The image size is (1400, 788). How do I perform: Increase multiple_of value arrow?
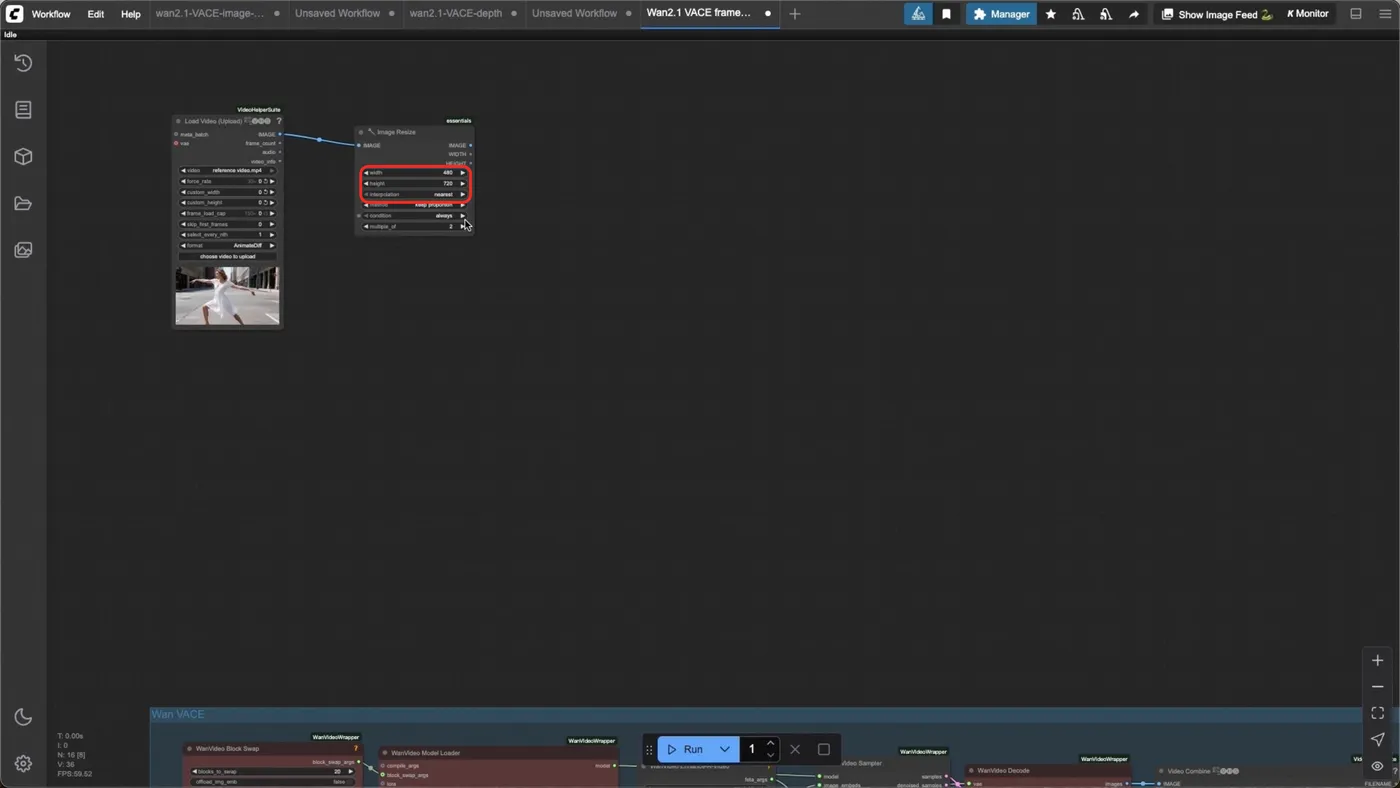[x=463, y=226]
